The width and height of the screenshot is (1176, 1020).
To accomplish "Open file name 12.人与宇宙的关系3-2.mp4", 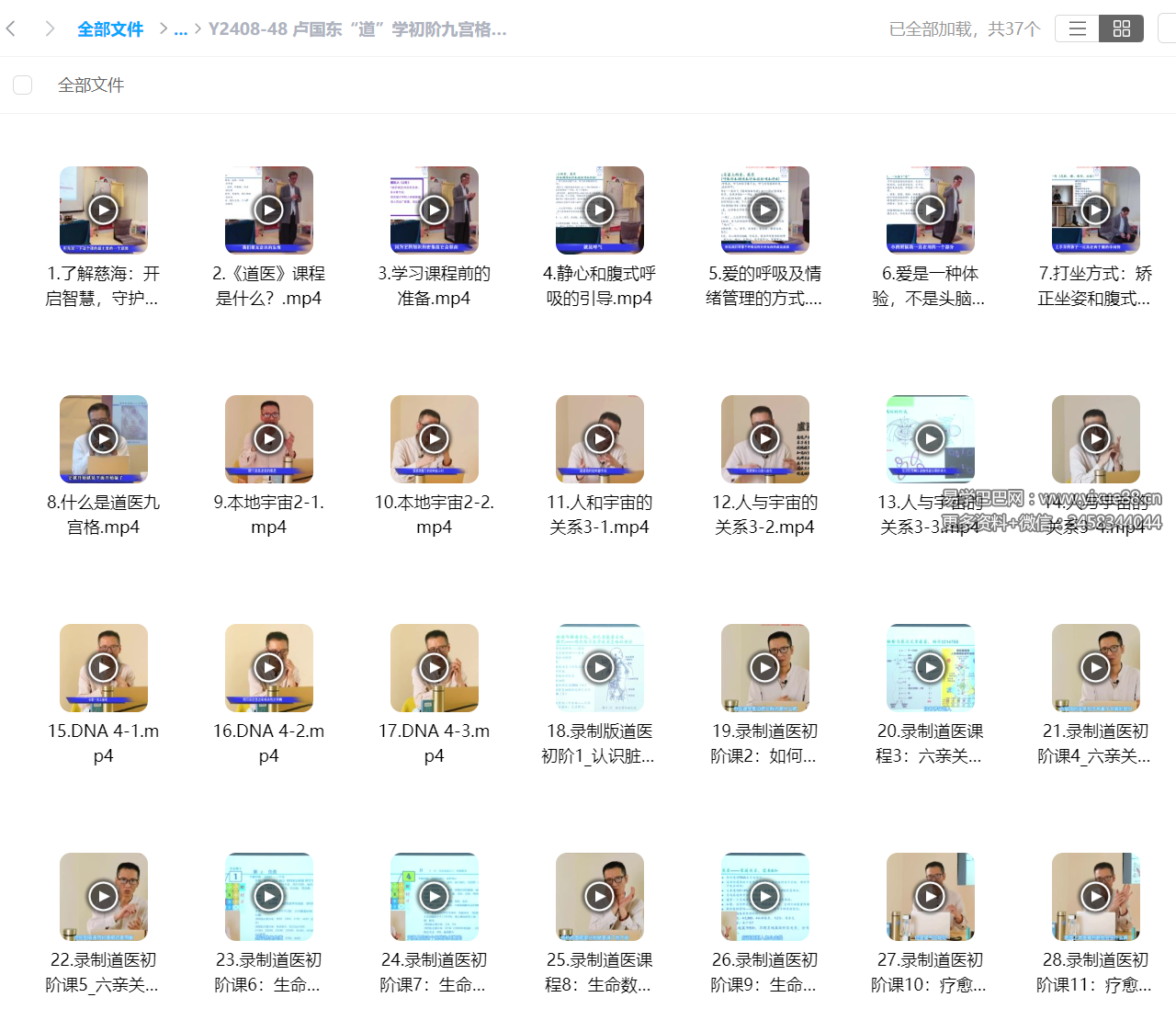I will point(764,514).
